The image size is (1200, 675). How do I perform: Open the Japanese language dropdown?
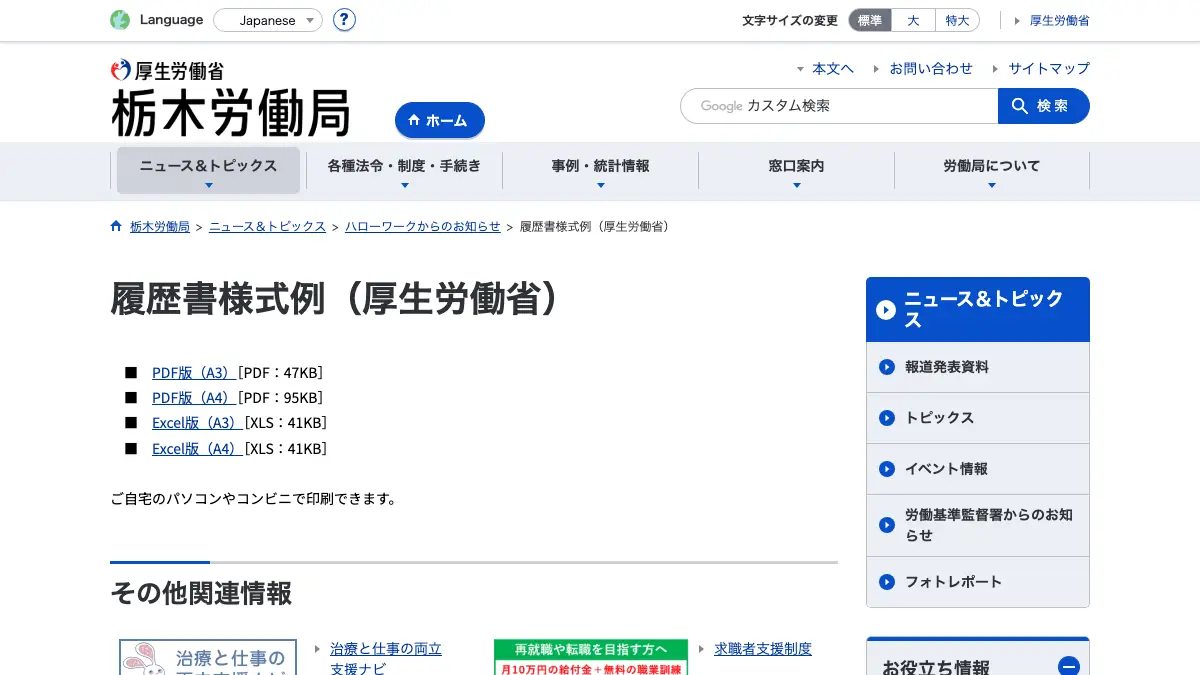268,20
